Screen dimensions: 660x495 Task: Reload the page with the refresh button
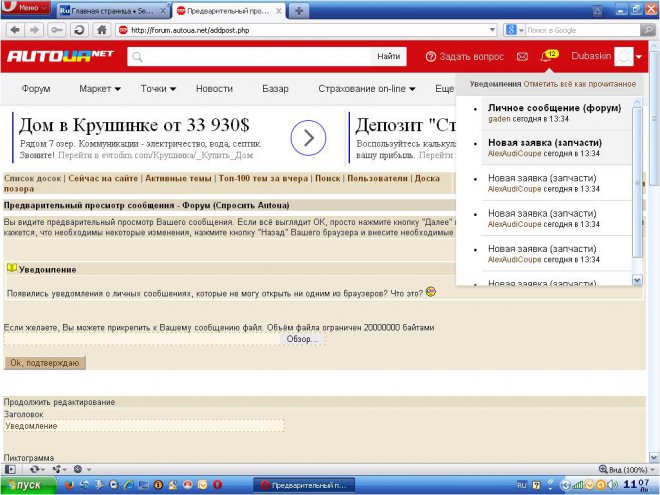pos(77,30)
